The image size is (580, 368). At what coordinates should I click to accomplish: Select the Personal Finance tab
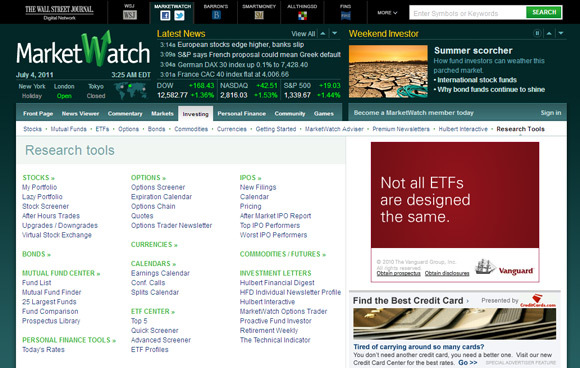click(242, 114)
